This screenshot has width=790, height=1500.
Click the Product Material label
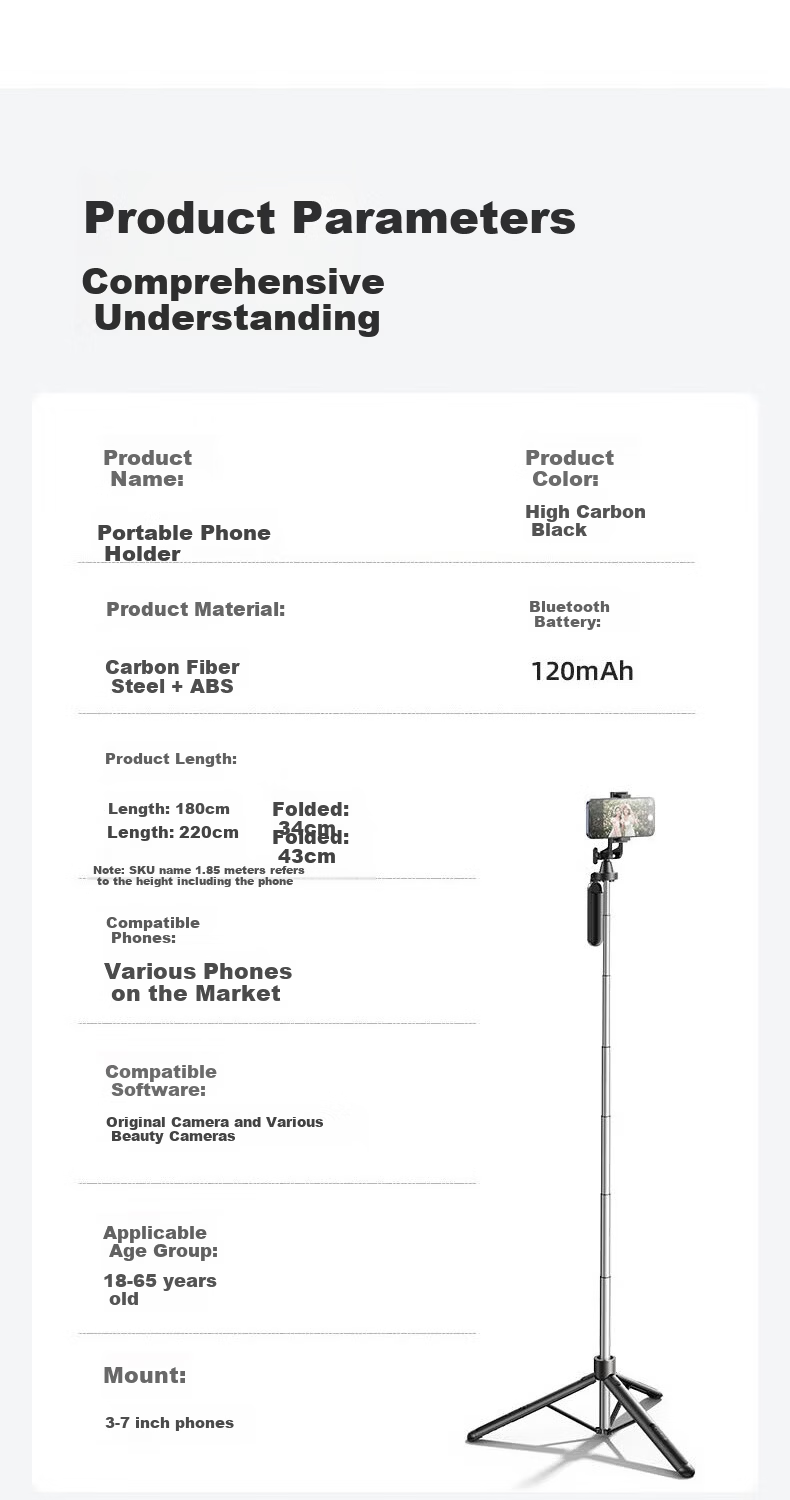coord(196,609)
